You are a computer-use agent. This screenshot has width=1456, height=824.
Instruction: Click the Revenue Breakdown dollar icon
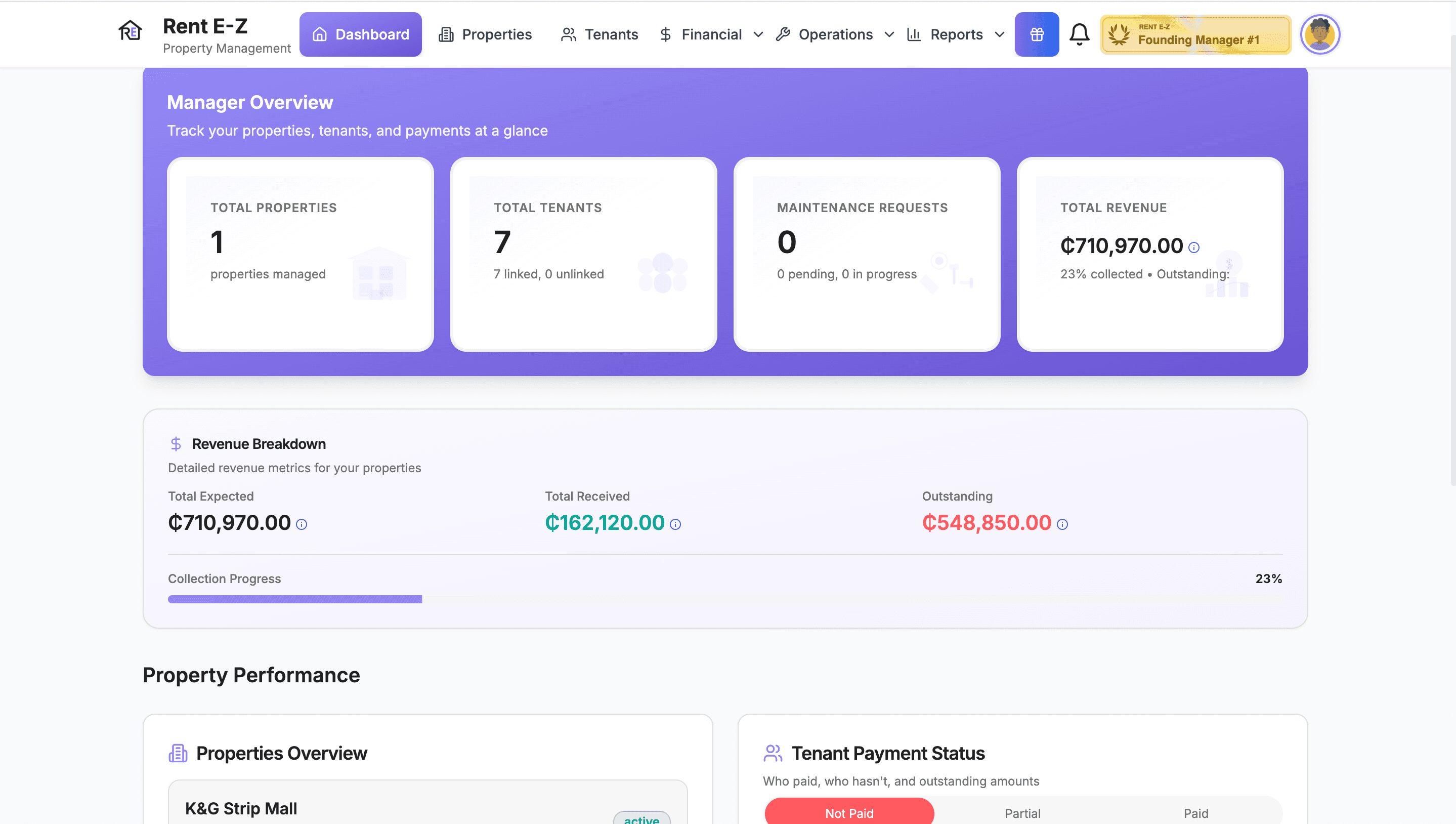176,444
